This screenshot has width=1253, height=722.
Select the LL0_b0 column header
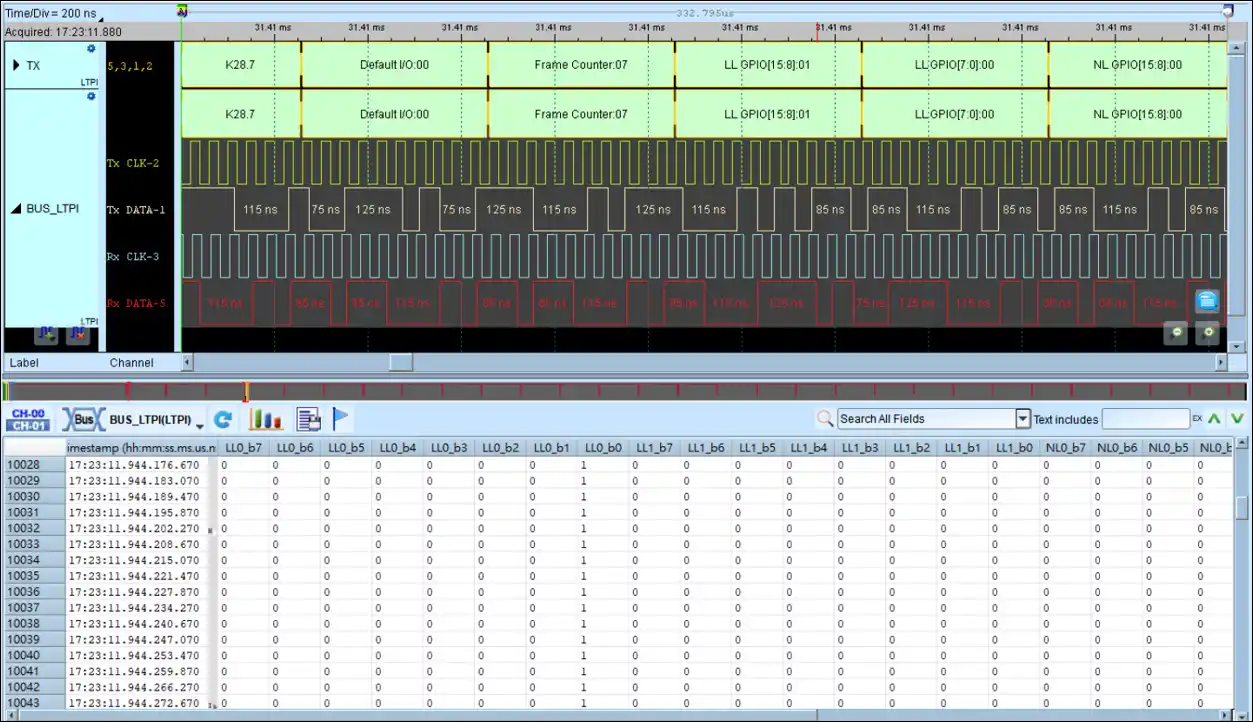click(x=603, y=447)
